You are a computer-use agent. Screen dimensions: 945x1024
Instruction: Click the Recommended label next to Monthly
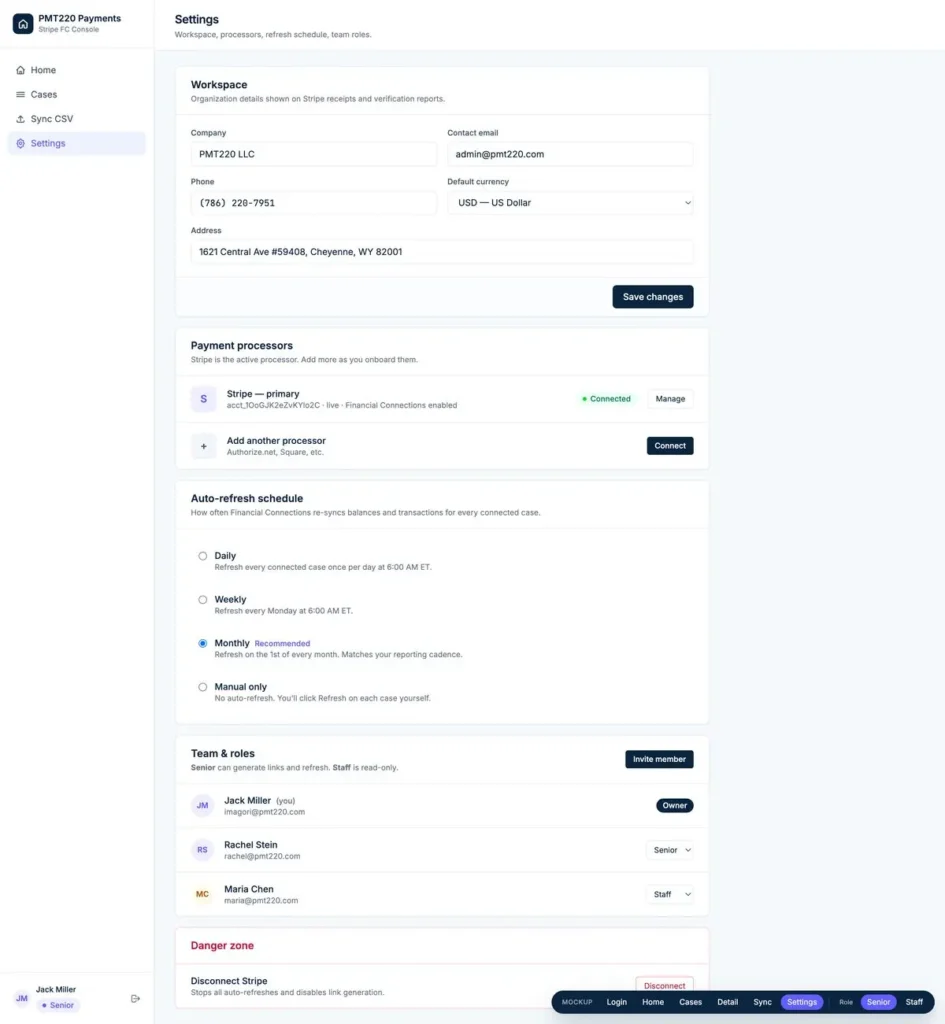point(282,644)
